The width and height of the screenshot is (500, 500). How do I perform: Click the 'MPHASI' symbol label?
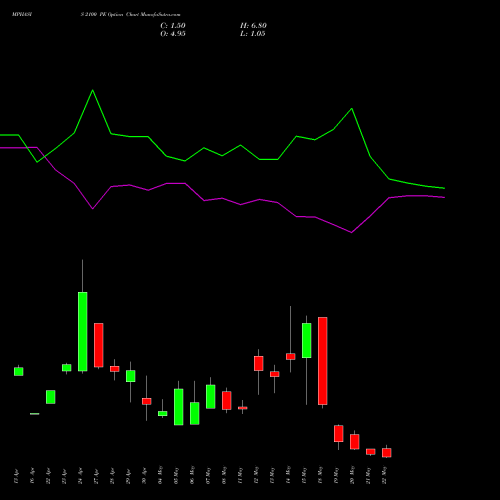[22, 15]
